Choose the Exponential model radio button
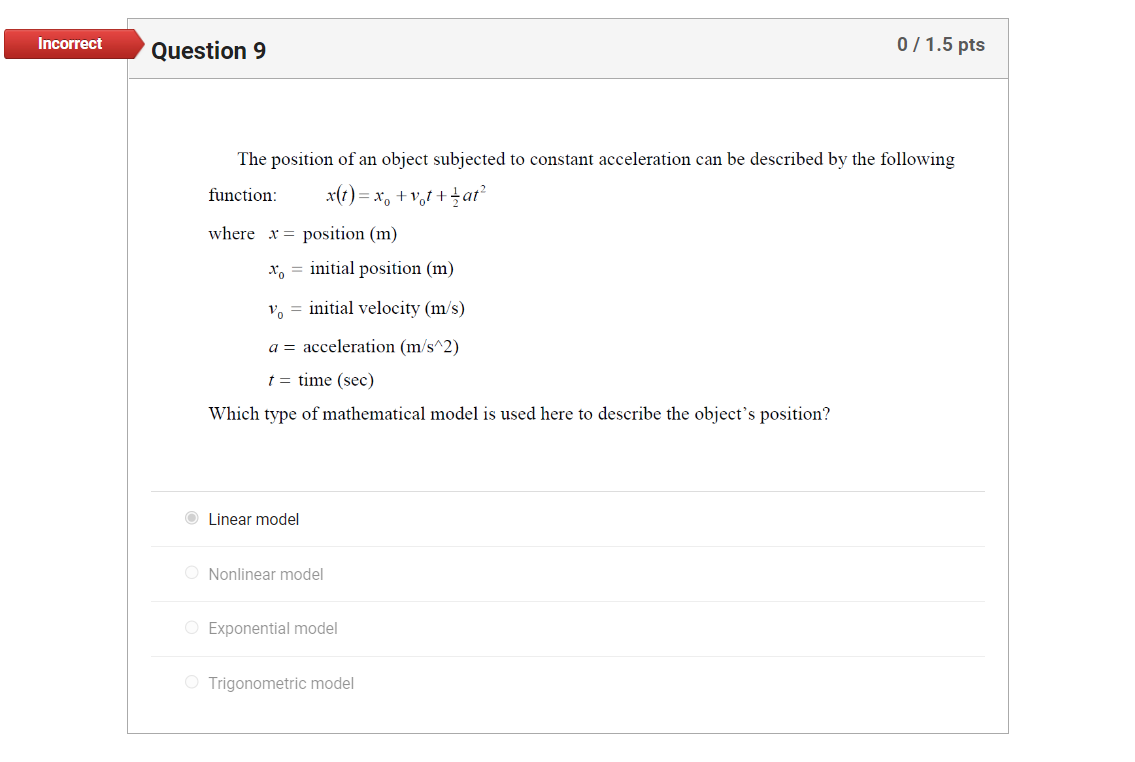This screenshot has width=1135, height=762. (x=191, y=627)
